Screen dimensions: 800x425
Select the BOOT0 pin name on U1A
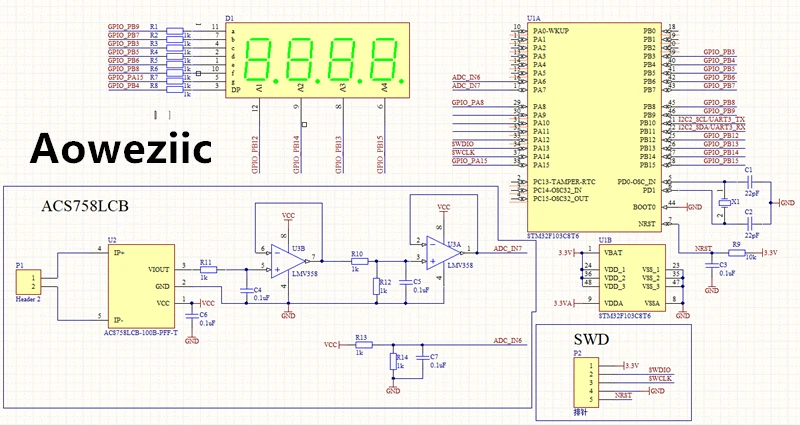(x=644, y=207)
